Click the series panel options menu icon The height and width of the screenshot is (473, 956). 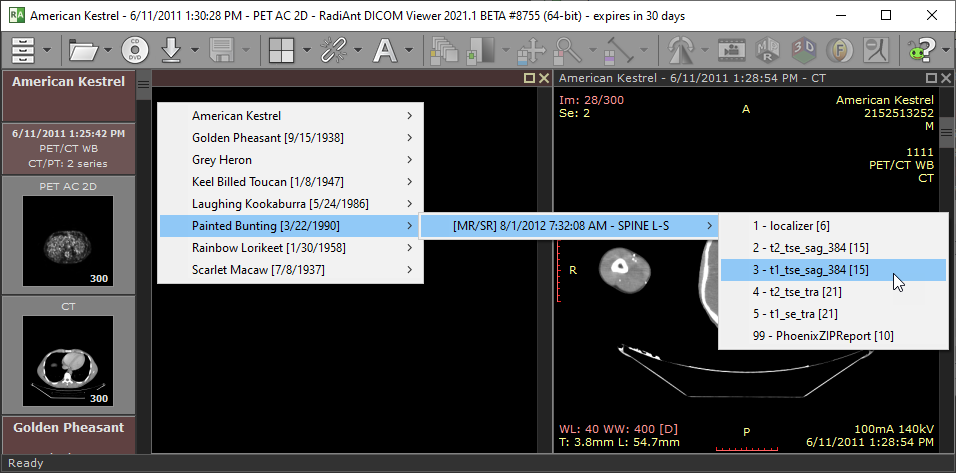(x=143, y=84)
